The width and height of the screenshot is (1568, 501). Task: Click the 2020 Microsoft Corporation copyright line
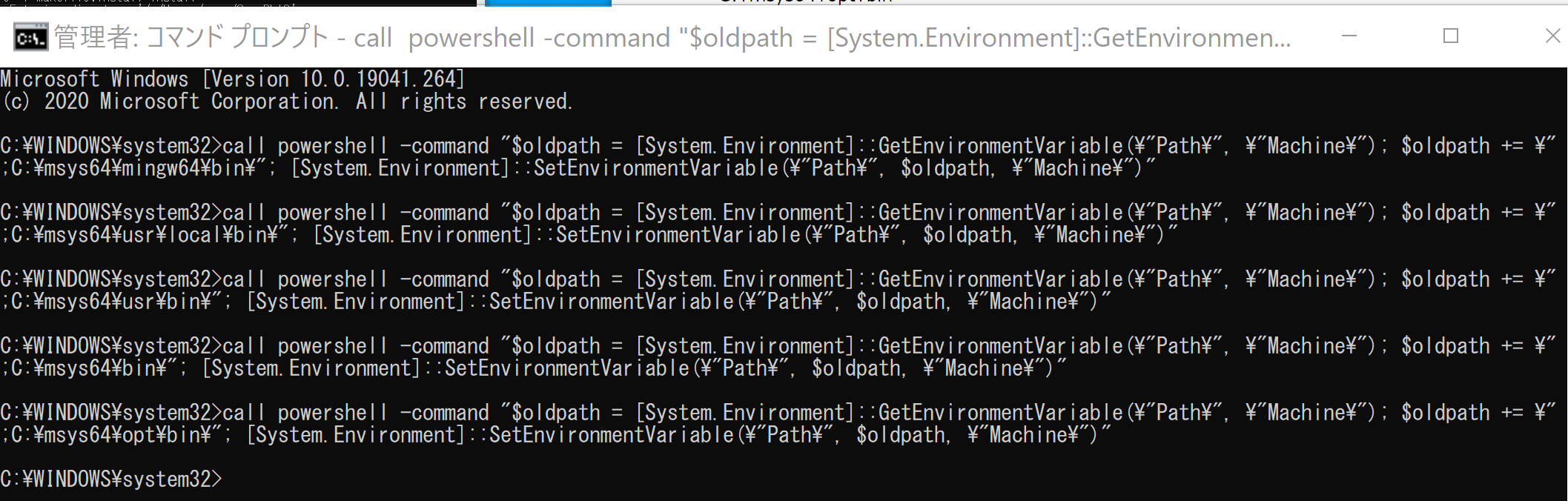coord(285,100)
